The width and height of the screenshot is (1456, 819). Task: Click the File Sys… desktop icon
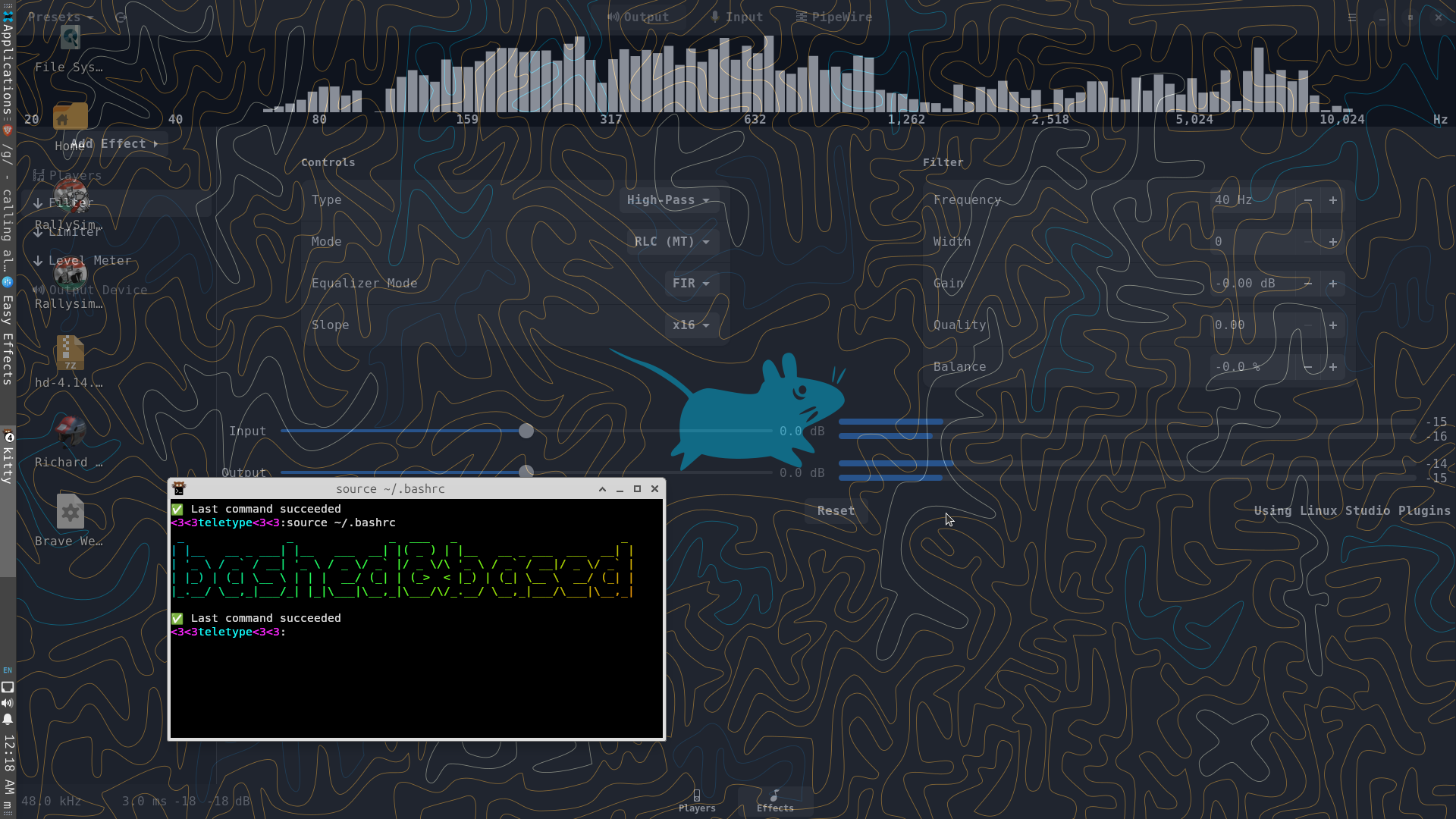[70, 38]
